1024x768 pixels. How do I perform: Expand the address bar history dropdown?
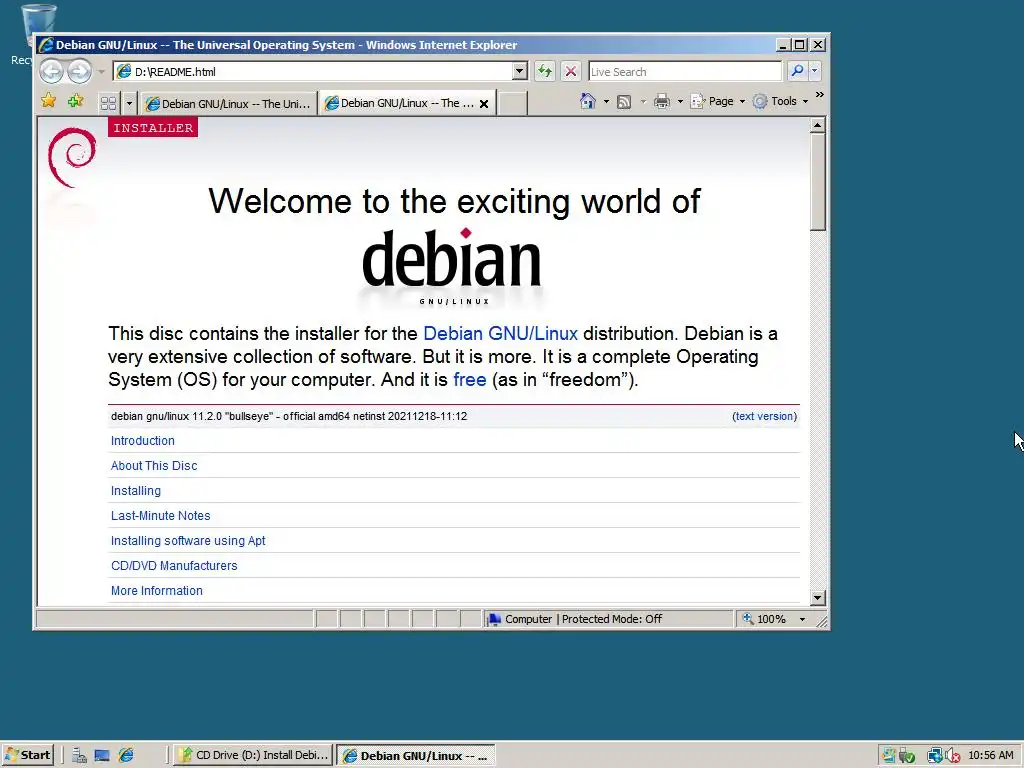tap(520, 71)
